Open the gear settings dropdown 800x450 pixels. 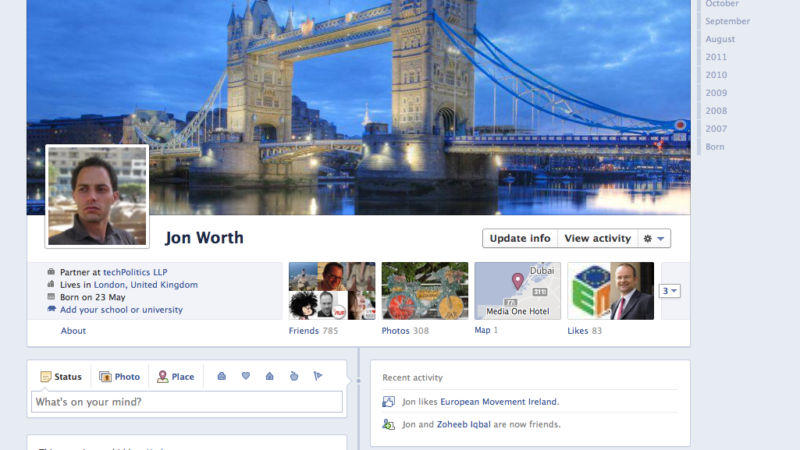click(x=655, y=238)
